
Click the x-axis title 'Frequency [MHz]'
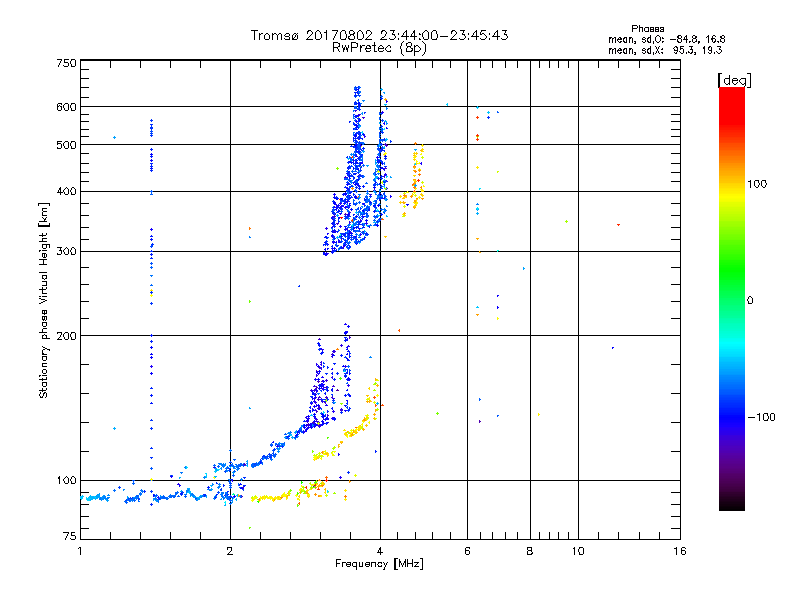tap(379, 564)
